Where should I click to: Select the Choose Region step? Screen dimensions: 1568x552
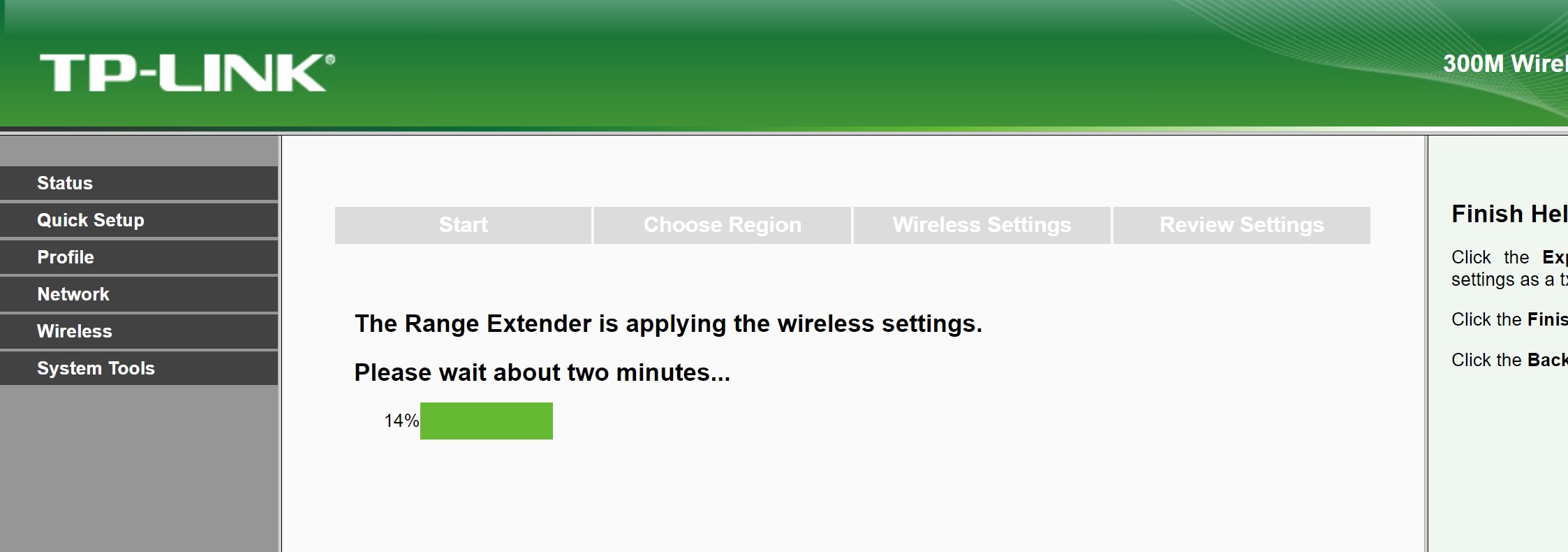722,225
